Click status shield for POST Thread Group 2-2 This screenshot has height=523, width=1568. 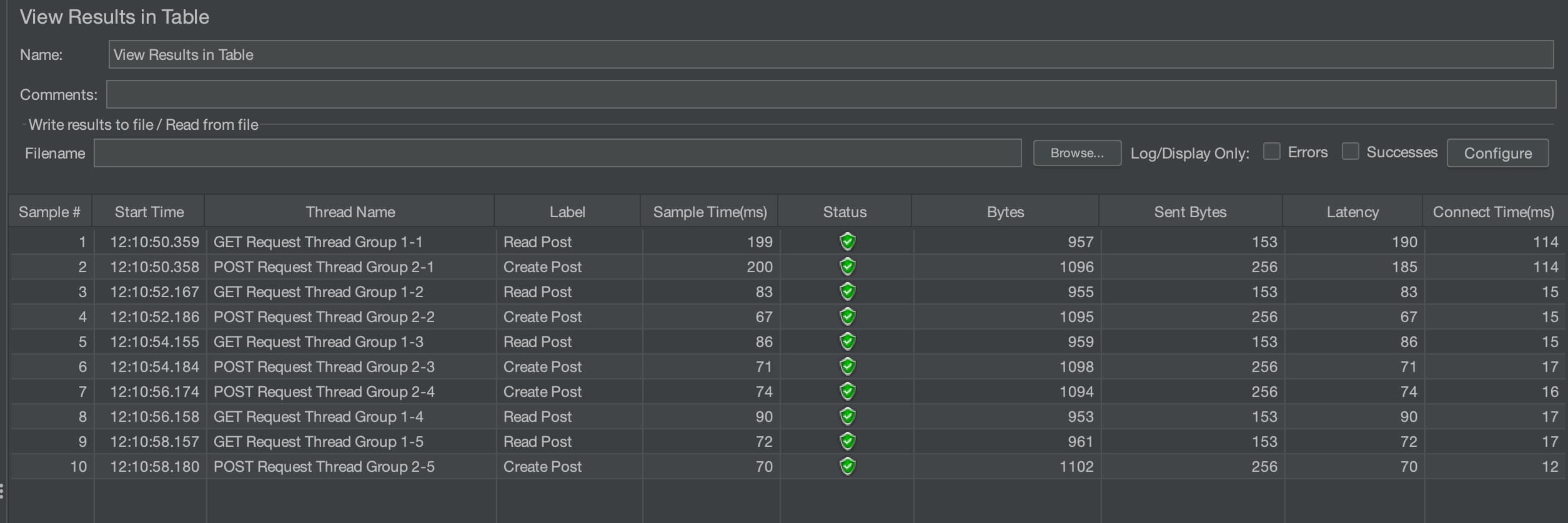847,316
